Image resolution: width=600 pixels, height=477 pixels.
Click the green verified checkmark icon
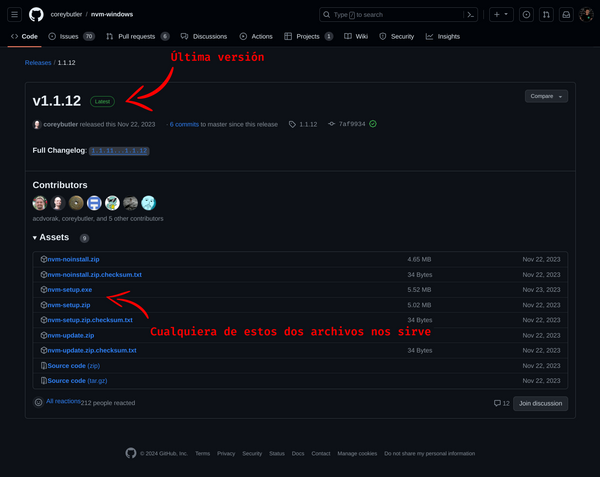pyautogui.click(x=373, y=124)
